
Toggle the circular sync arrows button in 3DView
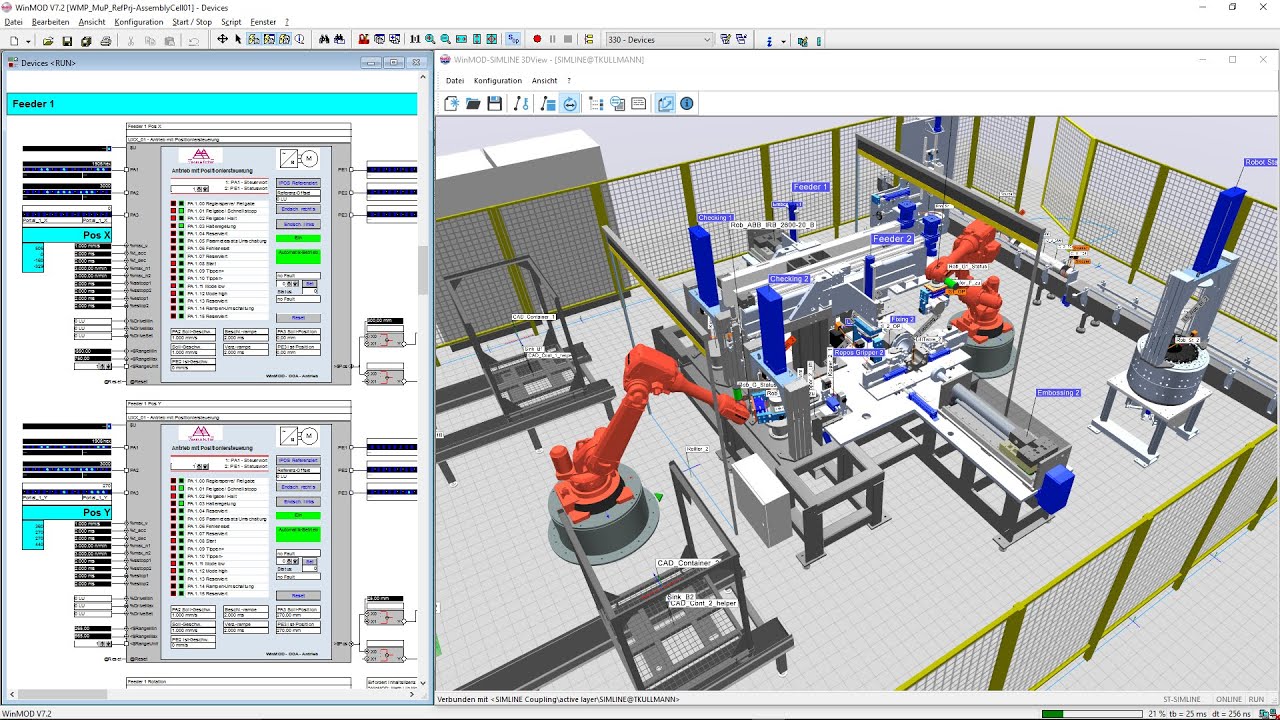pyautogui.click(x=569, y=103)
